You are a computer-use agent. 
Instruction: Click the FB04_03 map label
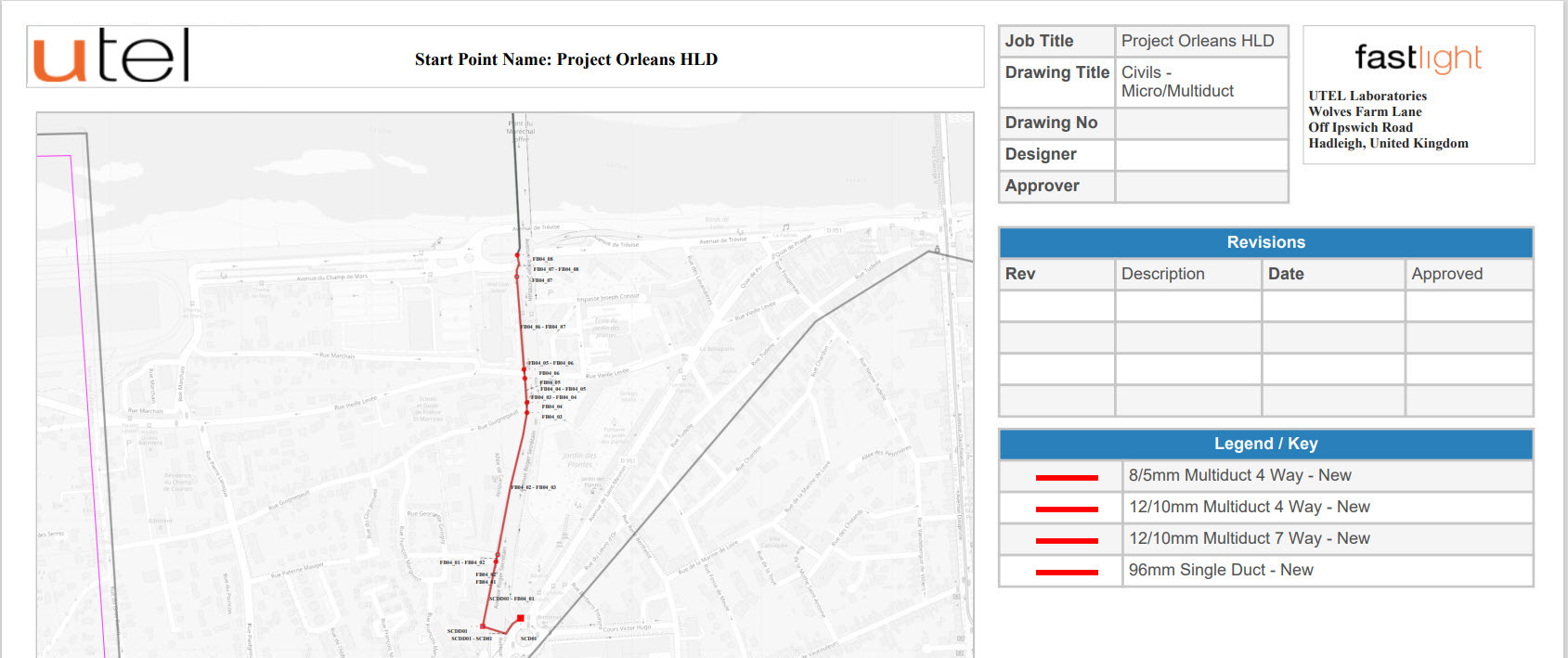(x=552, y=417)
